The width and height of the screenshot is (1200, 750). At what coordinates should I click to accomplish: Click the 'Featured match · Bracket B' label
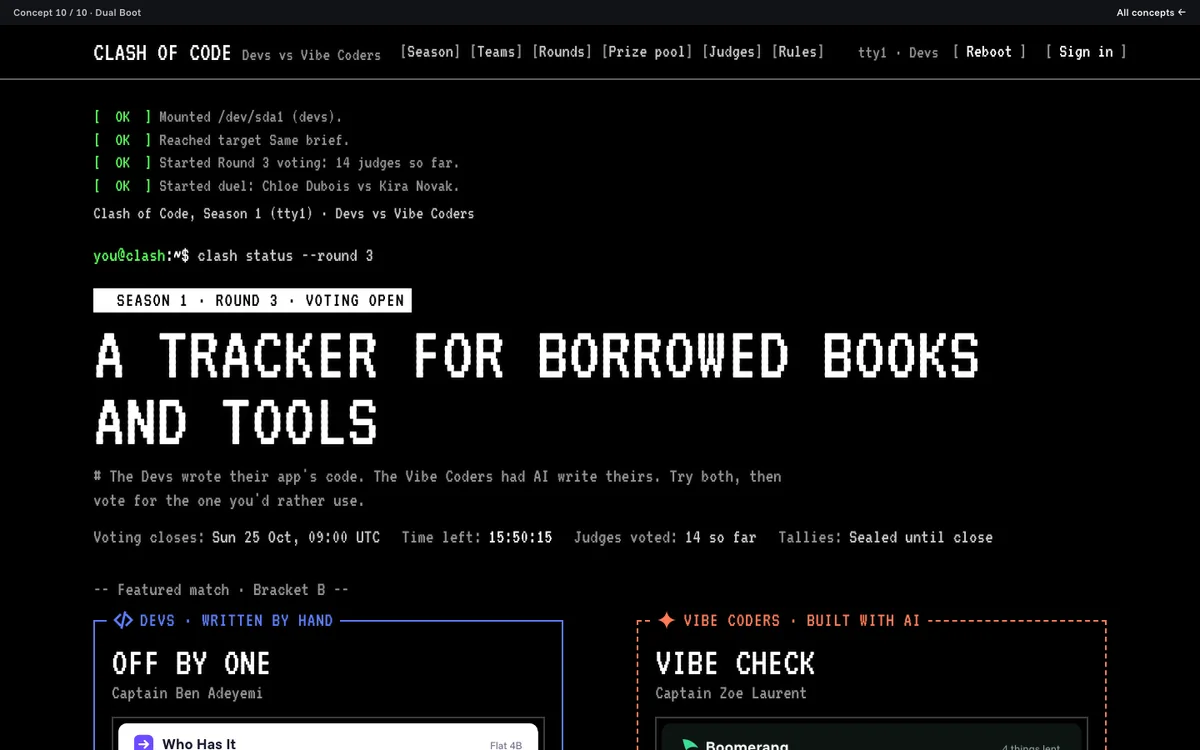pyautogui.click(x=221, y=590)
